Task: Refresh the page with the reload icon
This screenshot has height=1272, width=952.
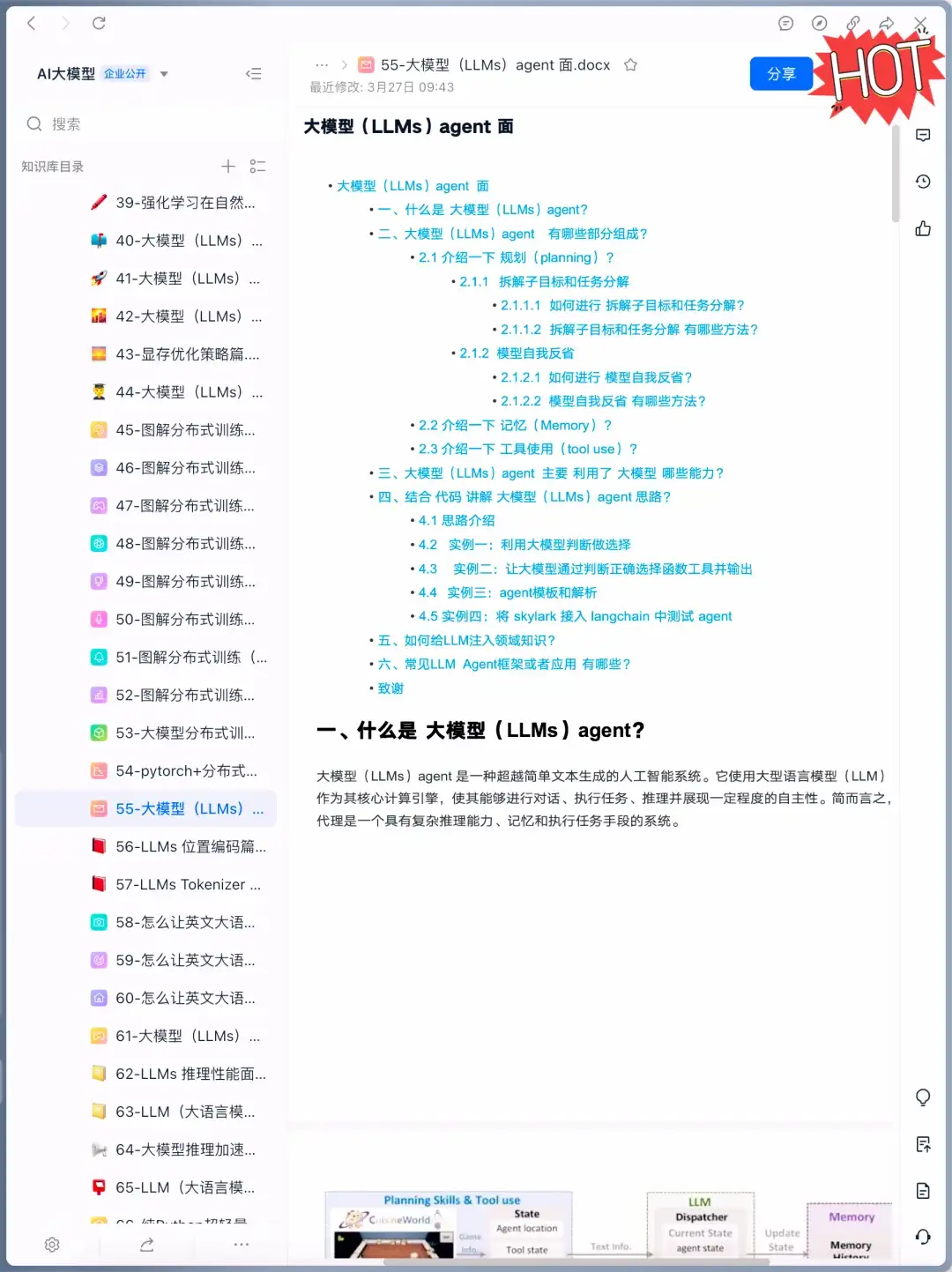Action: click(100, 22)
